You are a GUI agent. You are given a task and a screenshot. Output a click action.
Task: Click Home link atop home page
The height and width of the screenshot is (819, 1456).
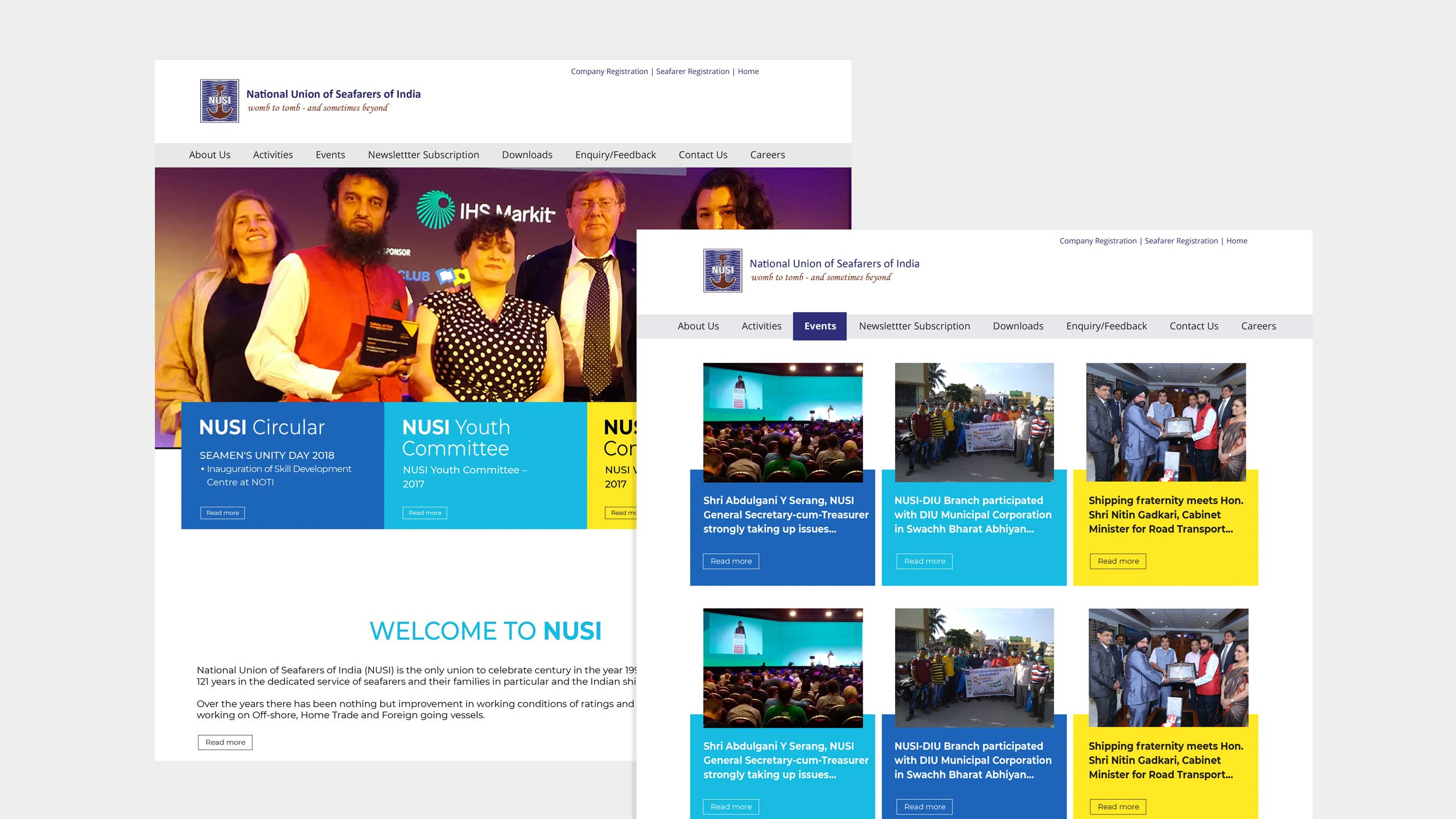tap(748, 72)
